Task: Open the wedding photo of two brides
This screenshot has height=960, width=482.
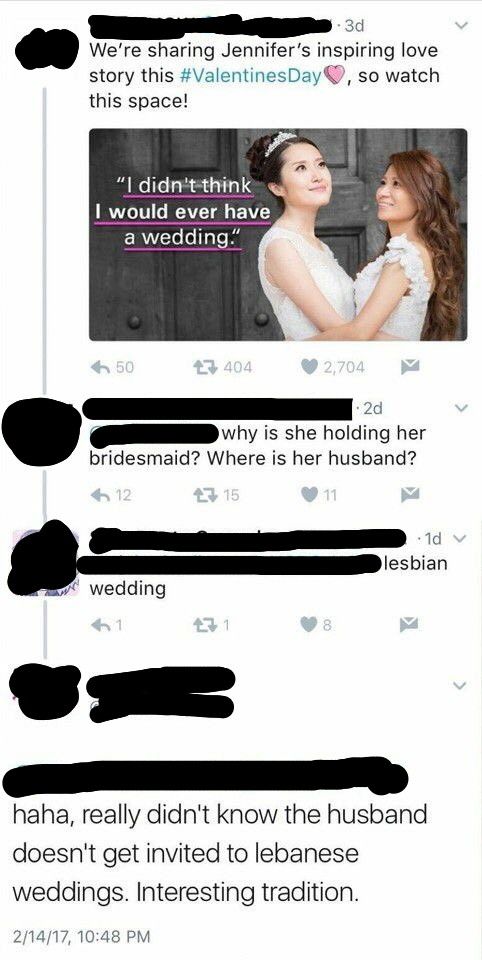Action: 278,234
